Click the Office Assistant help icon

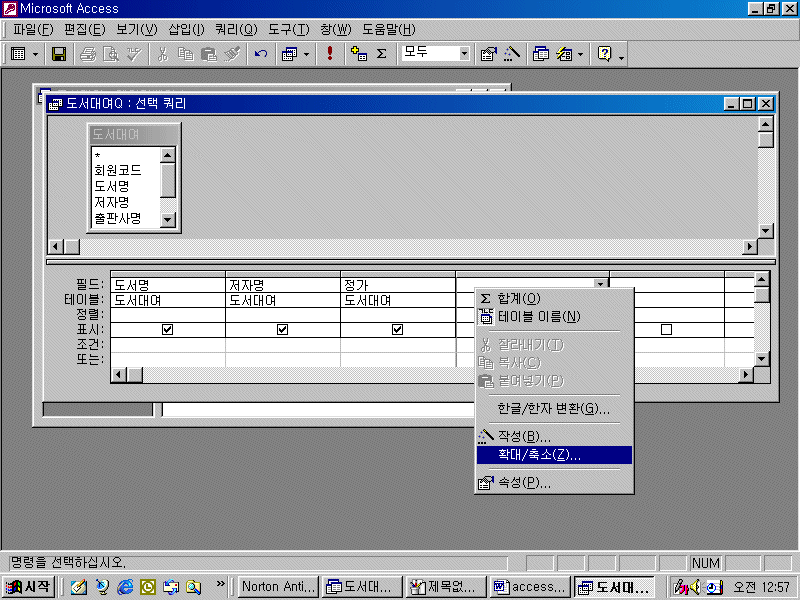tap(605, 54)
